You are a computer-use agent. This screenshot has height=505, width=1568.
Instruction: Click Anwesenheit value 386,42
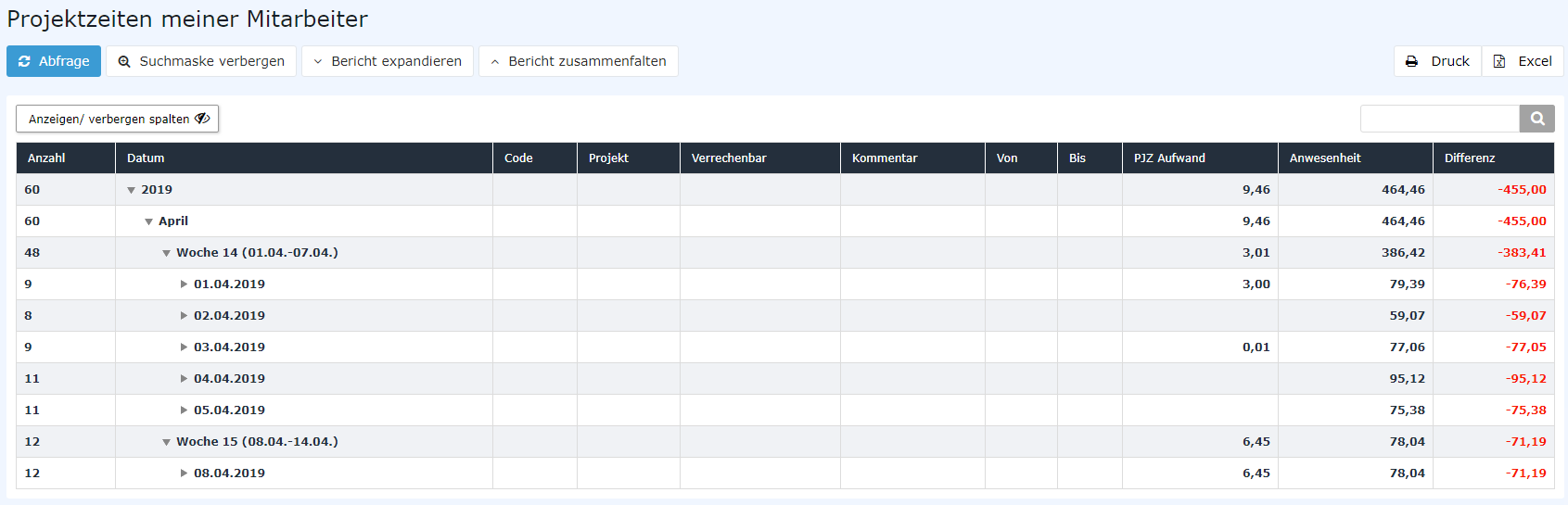1403,253
